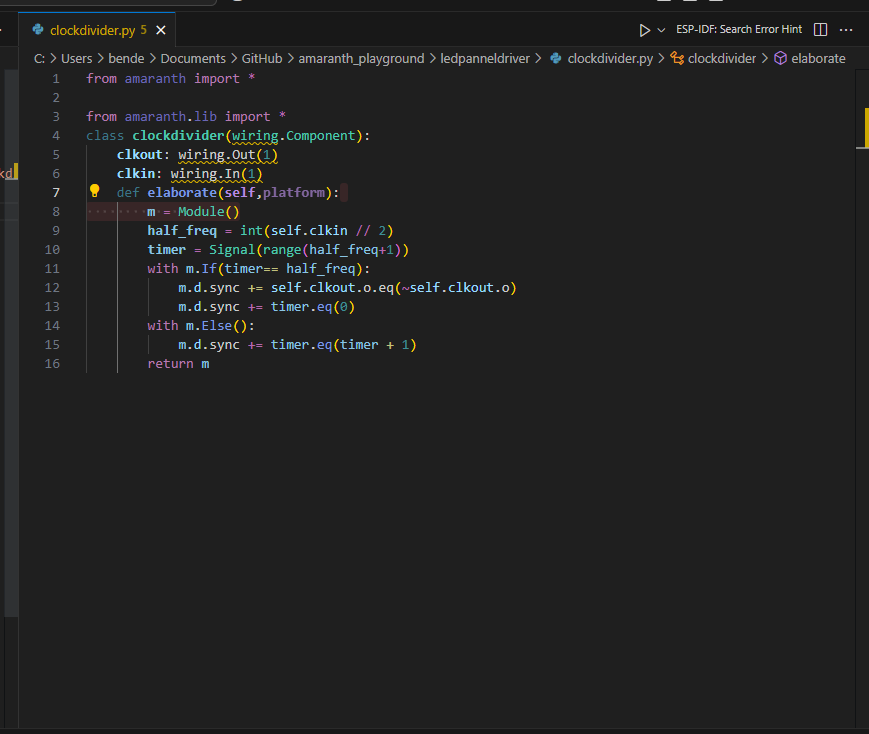869x734 pixels.
Task: Click the clockdivider.py file breadcrumb
Action: point(609,58)
